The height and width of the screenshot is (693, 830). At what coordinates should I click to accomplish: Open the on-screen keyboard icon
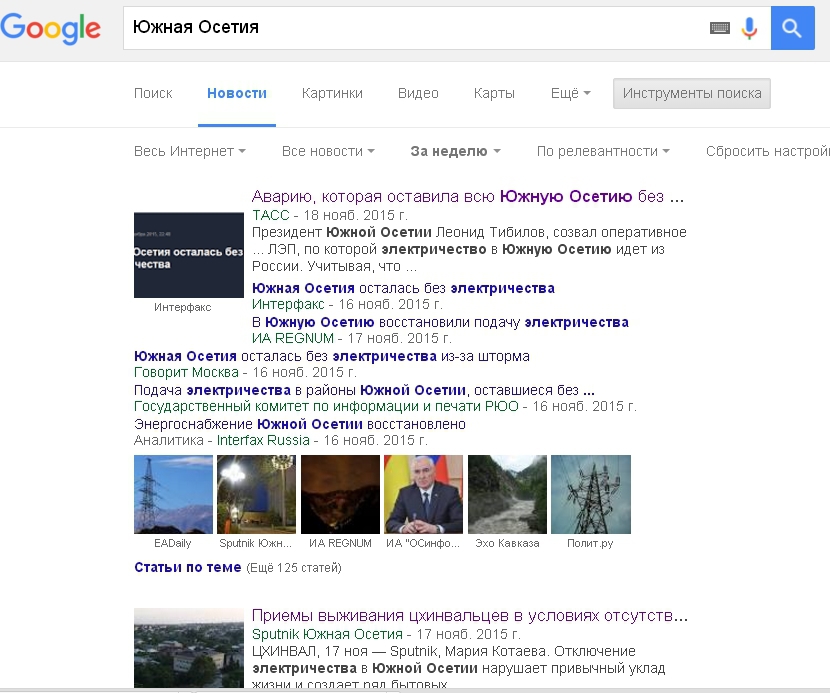pyautogui.click(x=720, y=28)
